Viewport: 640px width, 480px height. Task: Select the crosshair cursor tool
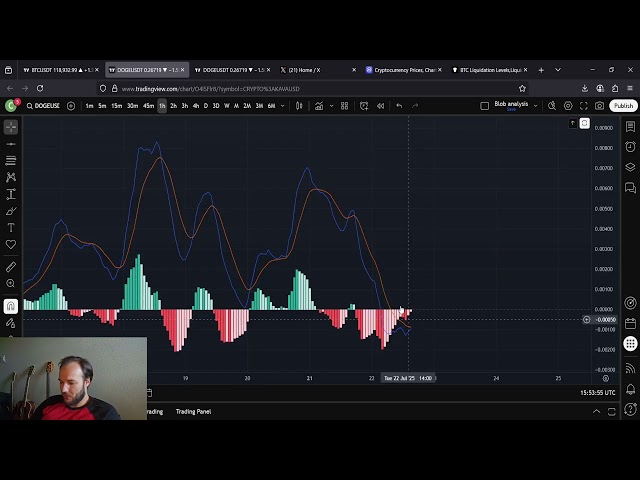(11, 127)
